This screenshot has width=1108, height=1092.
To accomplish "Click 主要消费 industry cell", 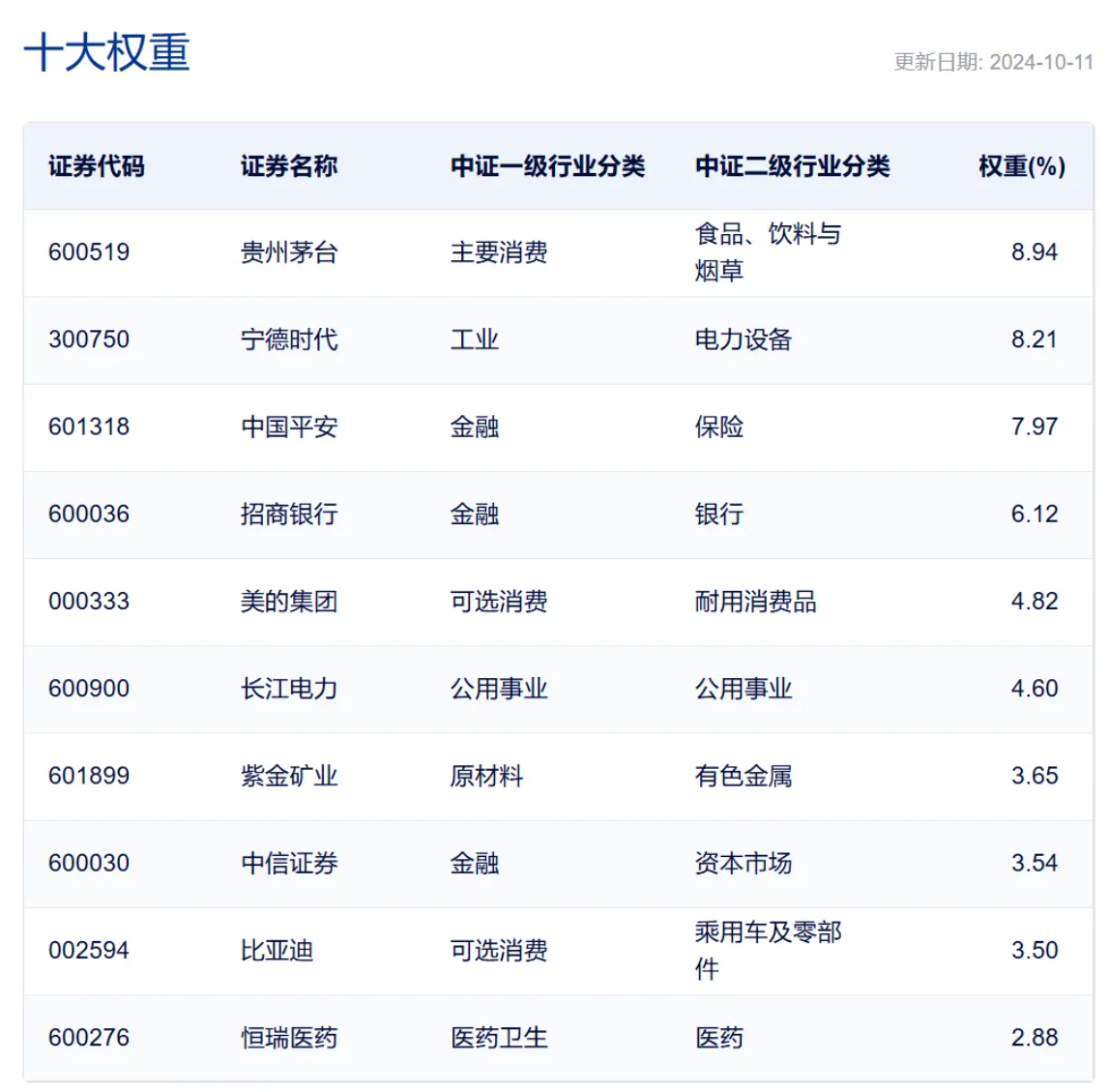I will tap(499, 252).
